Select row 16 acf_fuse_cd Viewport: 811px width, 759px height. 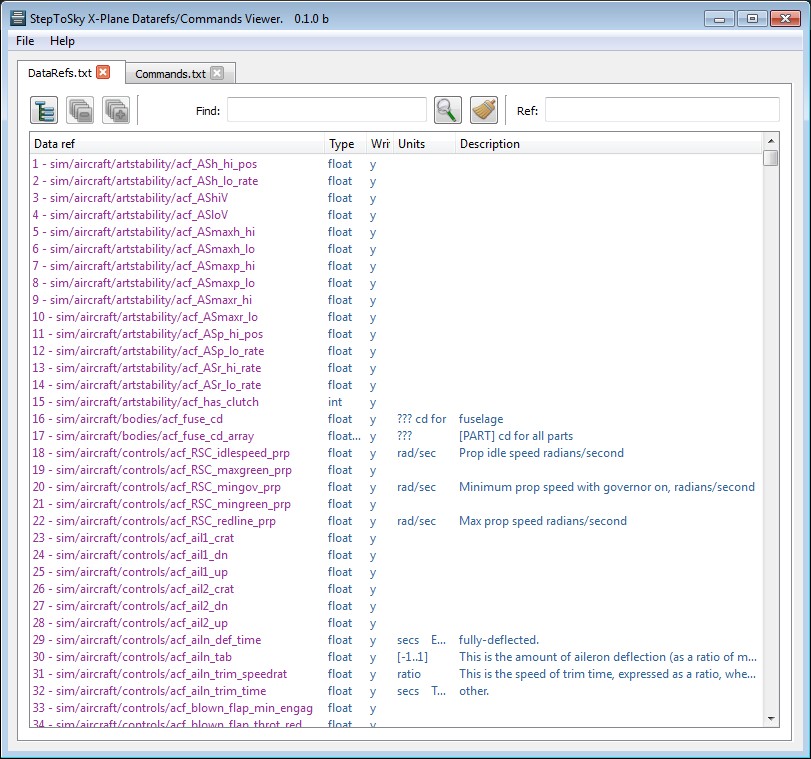click(396, 419)
